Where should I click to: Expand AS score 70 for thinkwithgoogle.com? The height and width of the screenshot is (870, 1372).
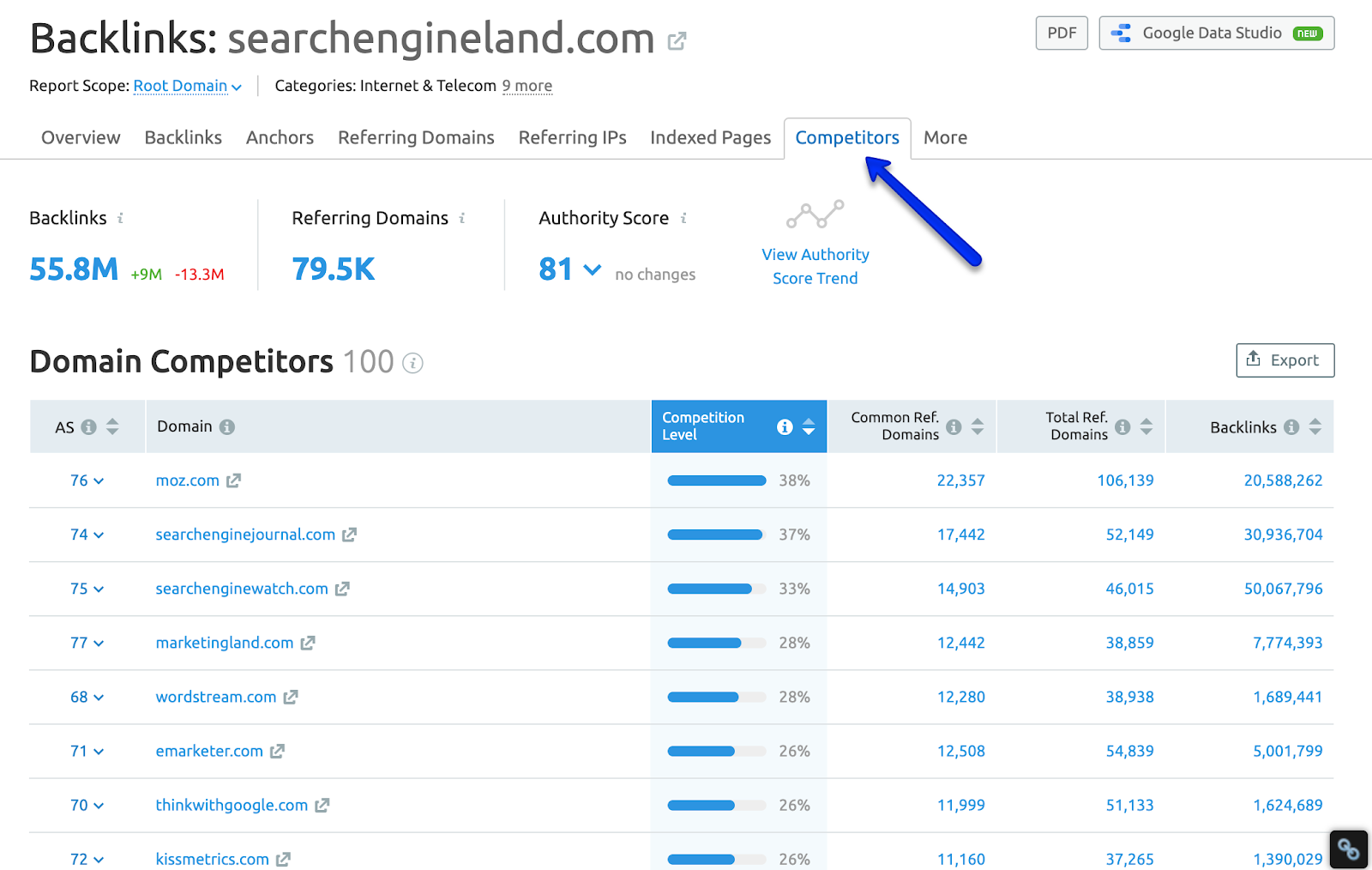click(87, 805)
